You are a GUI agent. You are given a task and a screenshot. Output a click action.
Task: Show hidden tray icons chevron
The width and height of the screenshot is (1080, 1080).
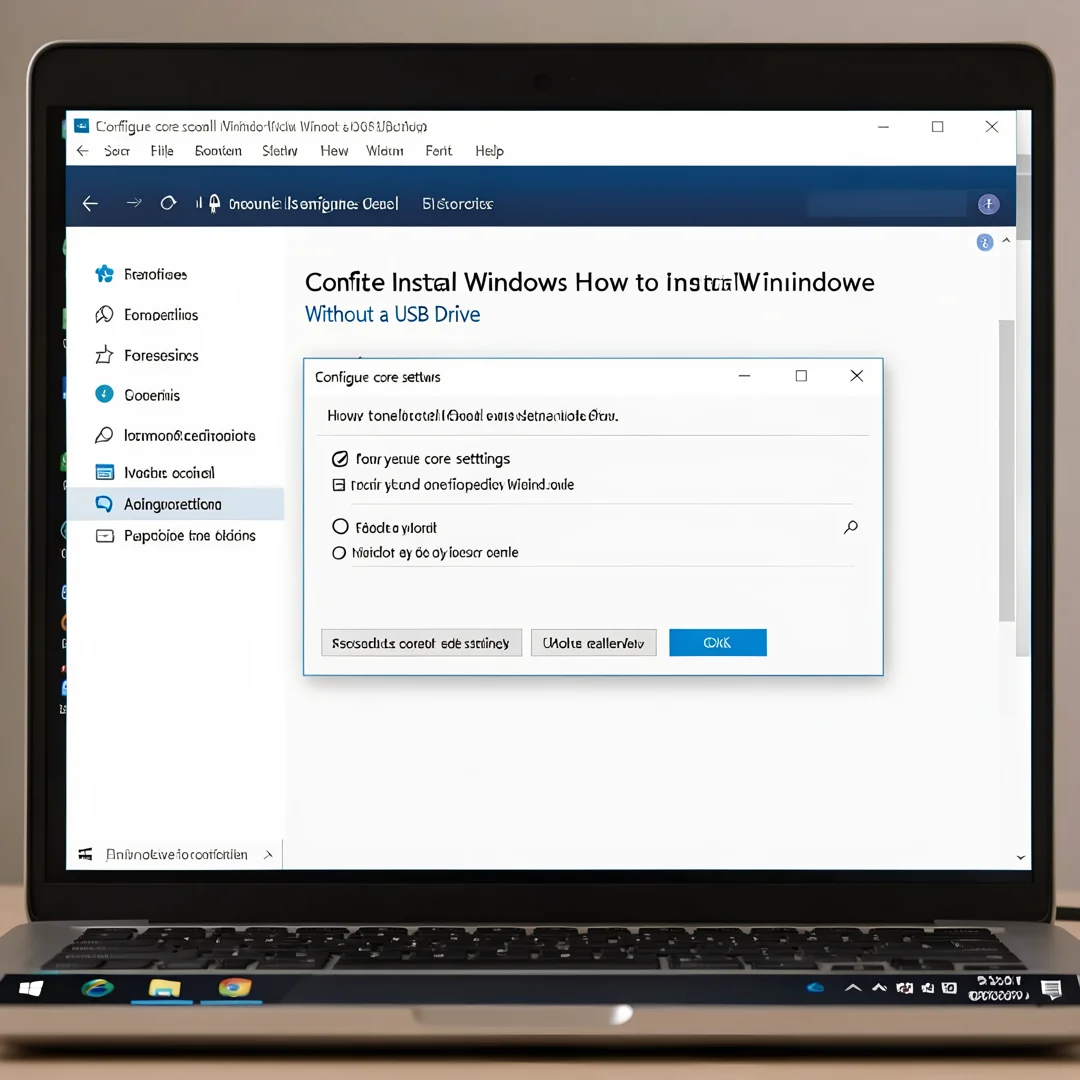pyautogui.click(x=853, y=988)
